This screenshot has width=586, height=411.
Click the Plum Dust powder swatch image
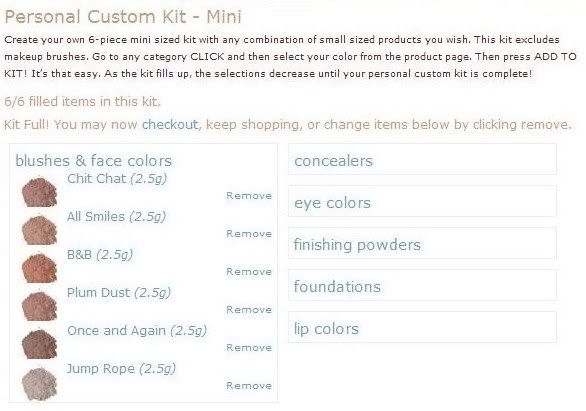(x=39, y=305)
